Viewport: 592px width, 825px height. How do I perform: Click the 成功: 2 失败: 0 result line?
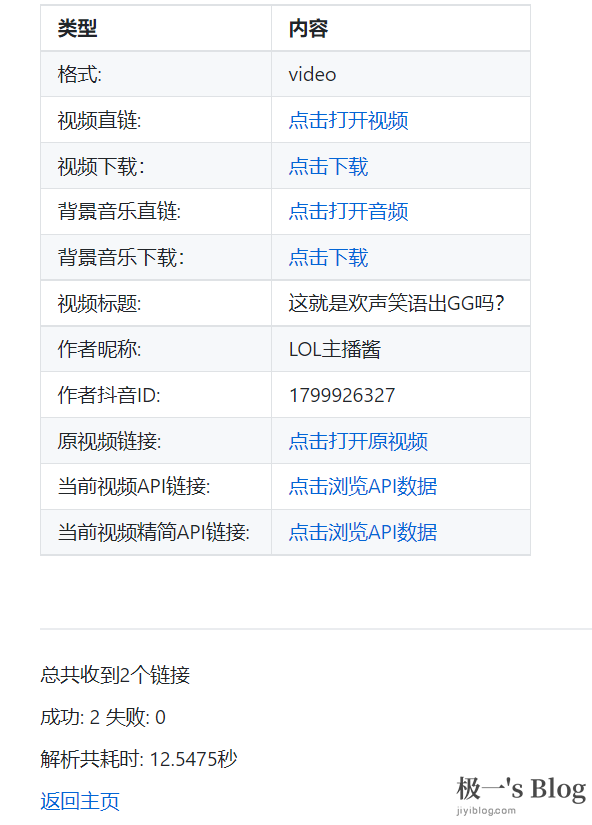(103, 717)
